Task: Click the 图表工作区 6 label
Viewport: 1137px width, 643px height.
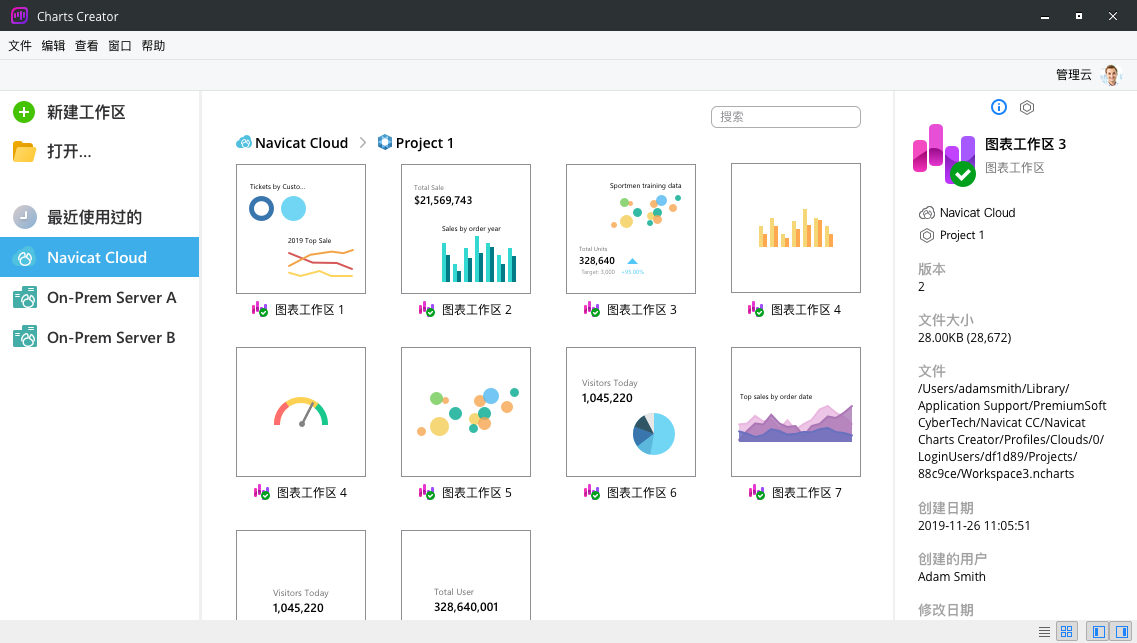Action: (642, 492)
